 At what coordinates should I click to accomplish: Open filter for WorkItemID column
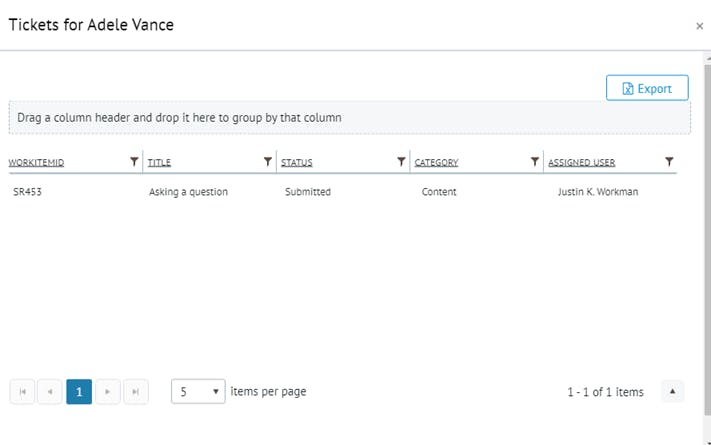(x=134, y=162)
